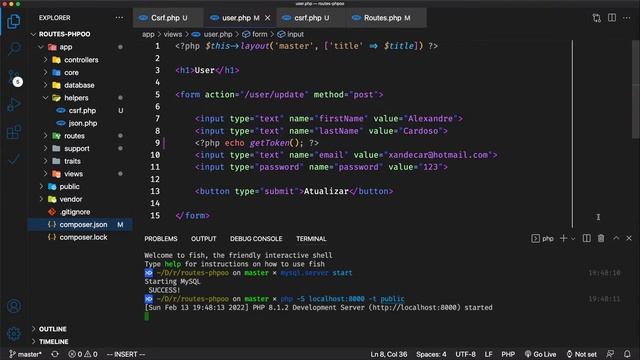
Task: Open the Explorer view in activity bar
Action: (14, 21)
